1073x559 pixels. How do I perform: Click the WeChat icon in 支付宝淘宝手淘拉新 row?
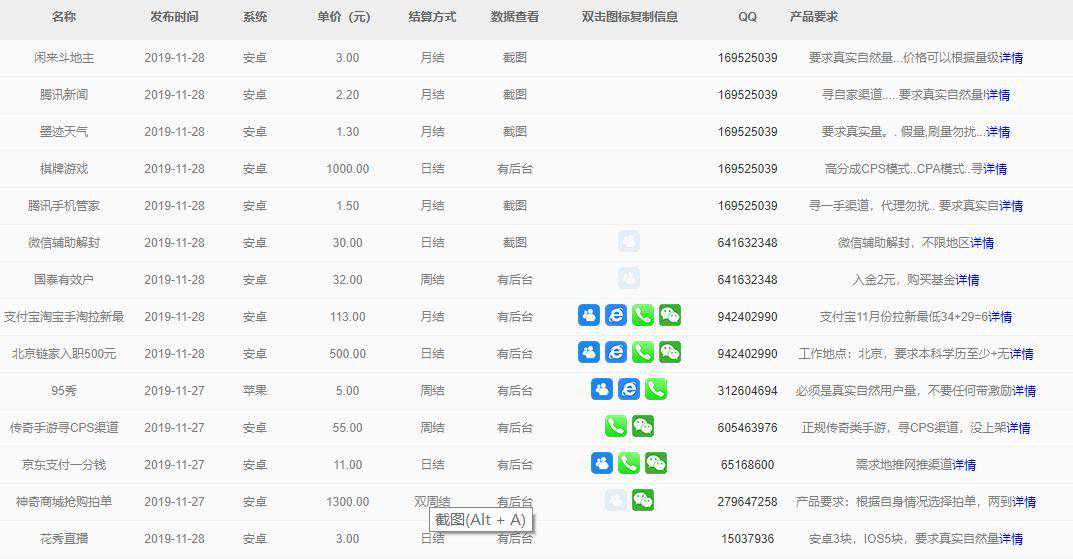pos(670,316)
